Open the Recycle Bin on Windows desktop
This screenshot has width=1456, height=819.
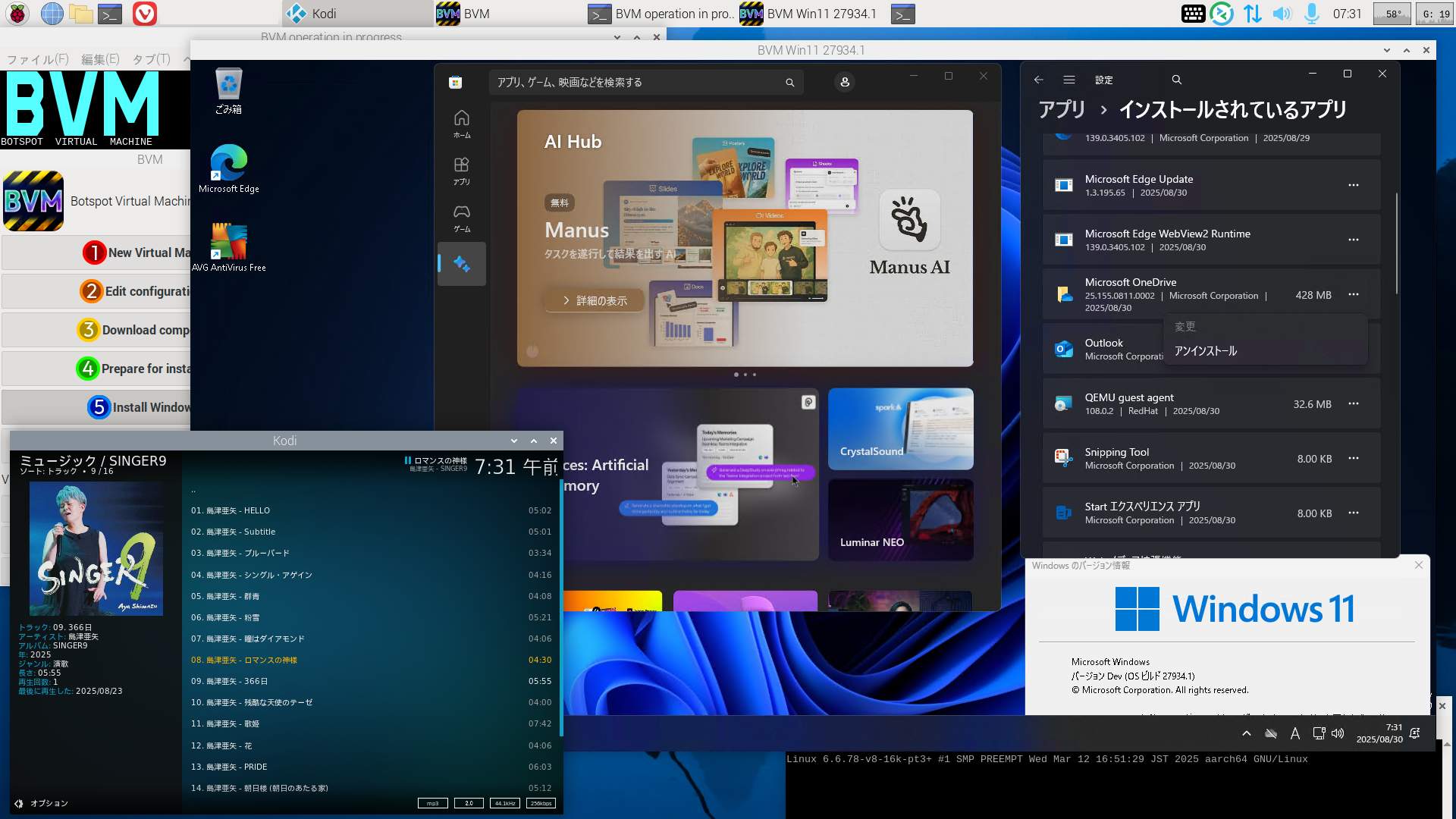[228, 91]
